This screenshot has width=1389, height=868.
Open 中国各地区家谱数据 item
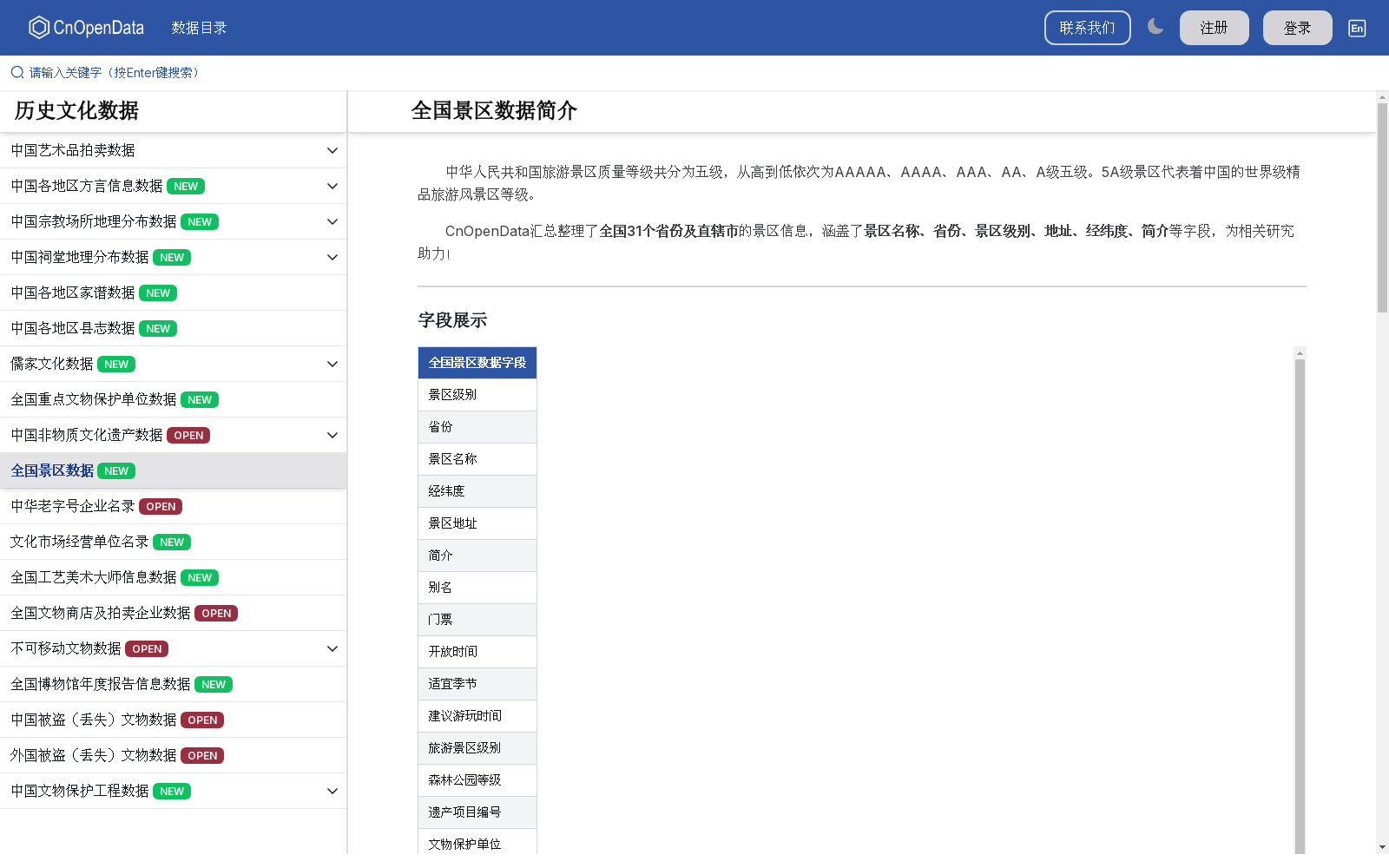174,293
